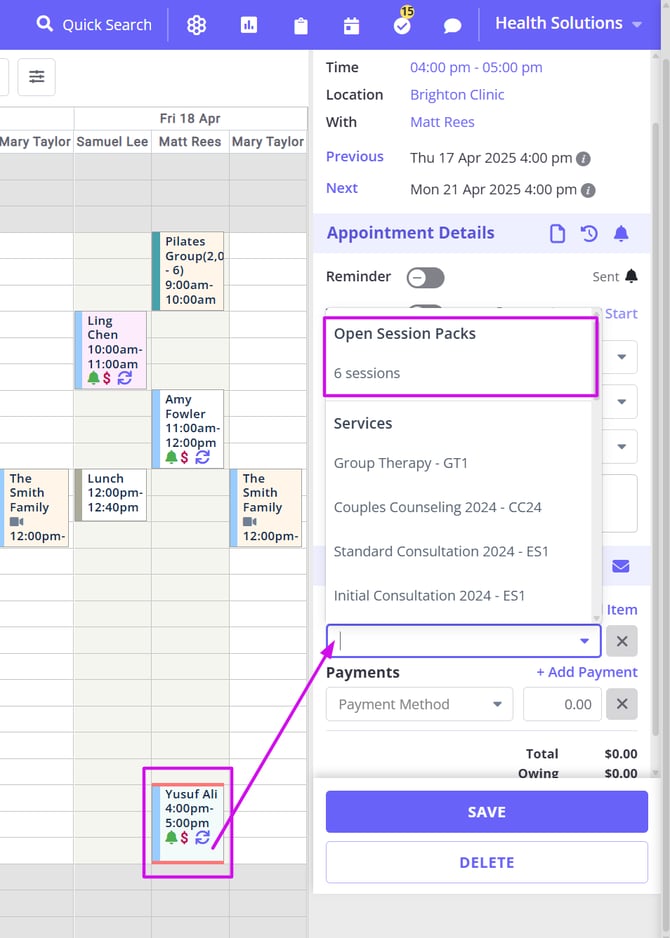The image size is (670, 938).
Task: Select the 6 sessions pack option
Action: (367, 373)
